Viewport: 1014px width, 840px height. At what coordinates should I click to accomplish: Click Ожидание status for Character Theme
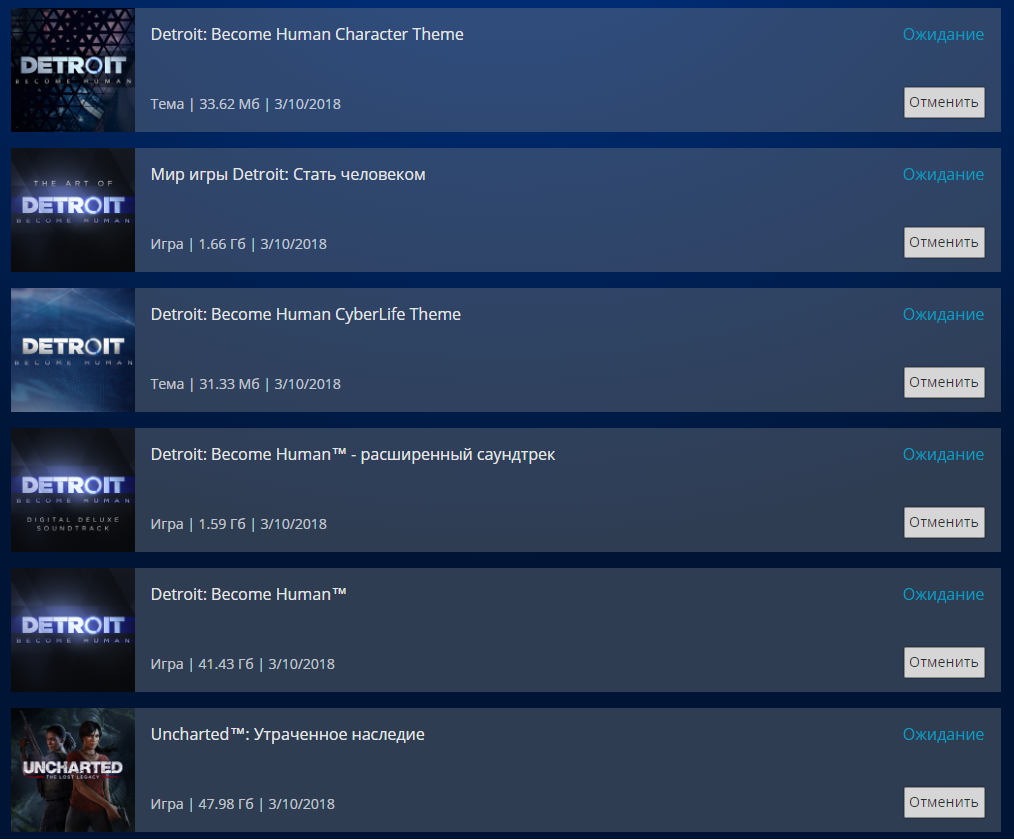pos(944,34)
